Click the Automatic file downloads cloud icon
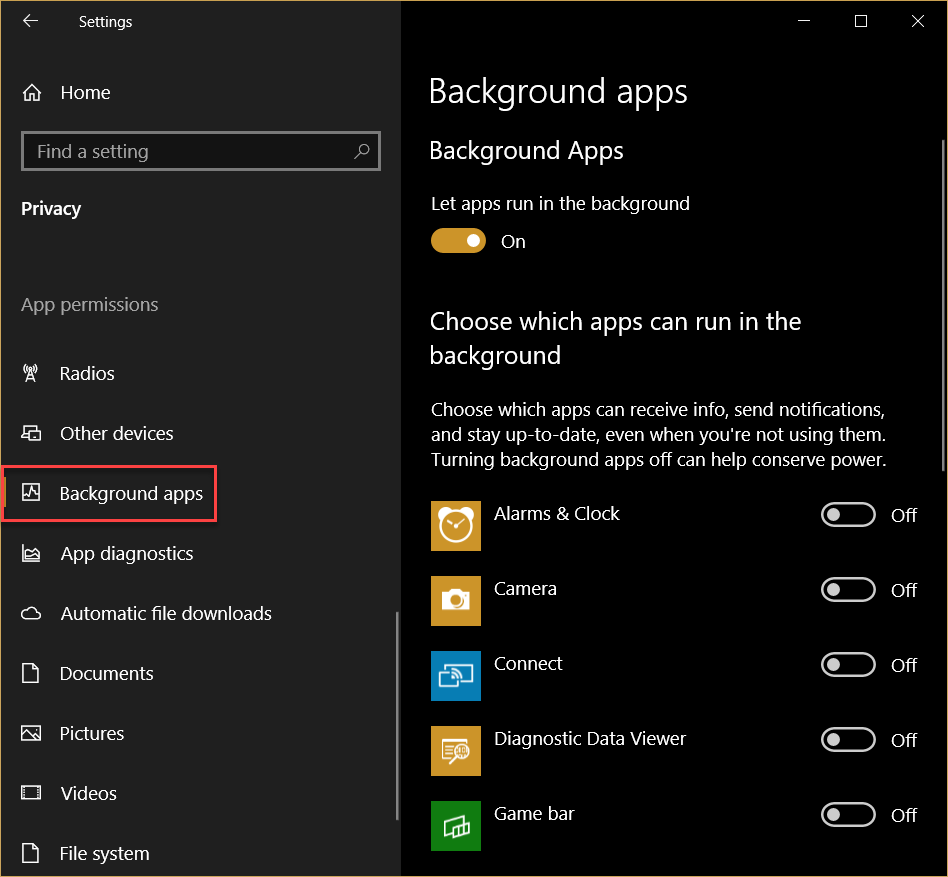948x877 pixels. tap(31, 613)
